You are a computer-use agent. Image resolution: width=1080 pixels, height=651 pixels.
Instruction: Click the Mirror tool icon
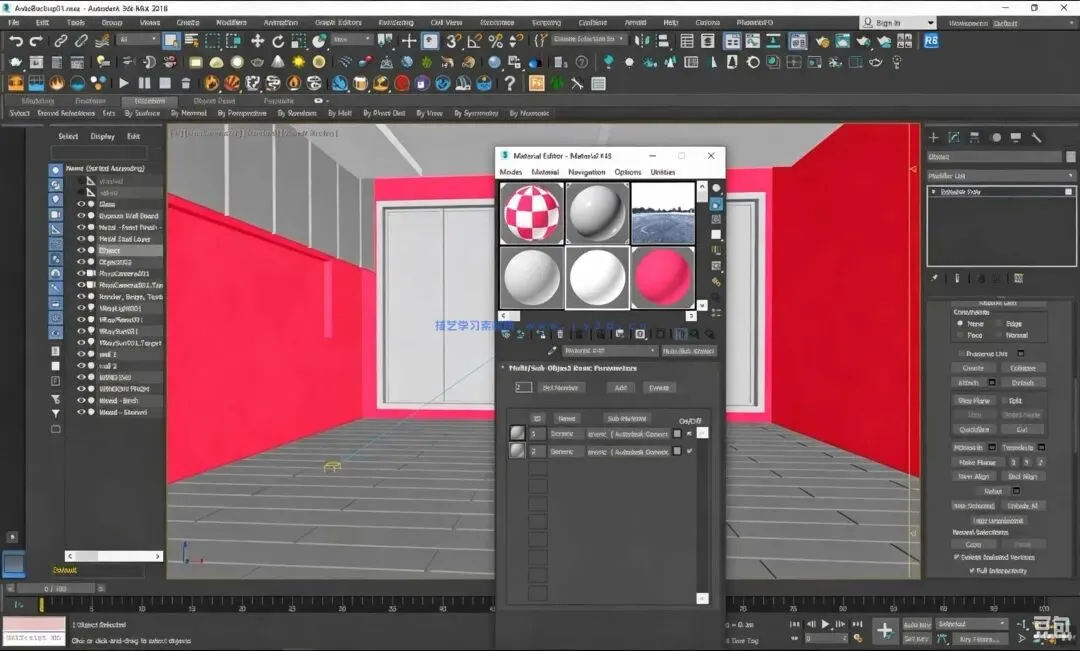pyautogui.click(x=642, y=41)
